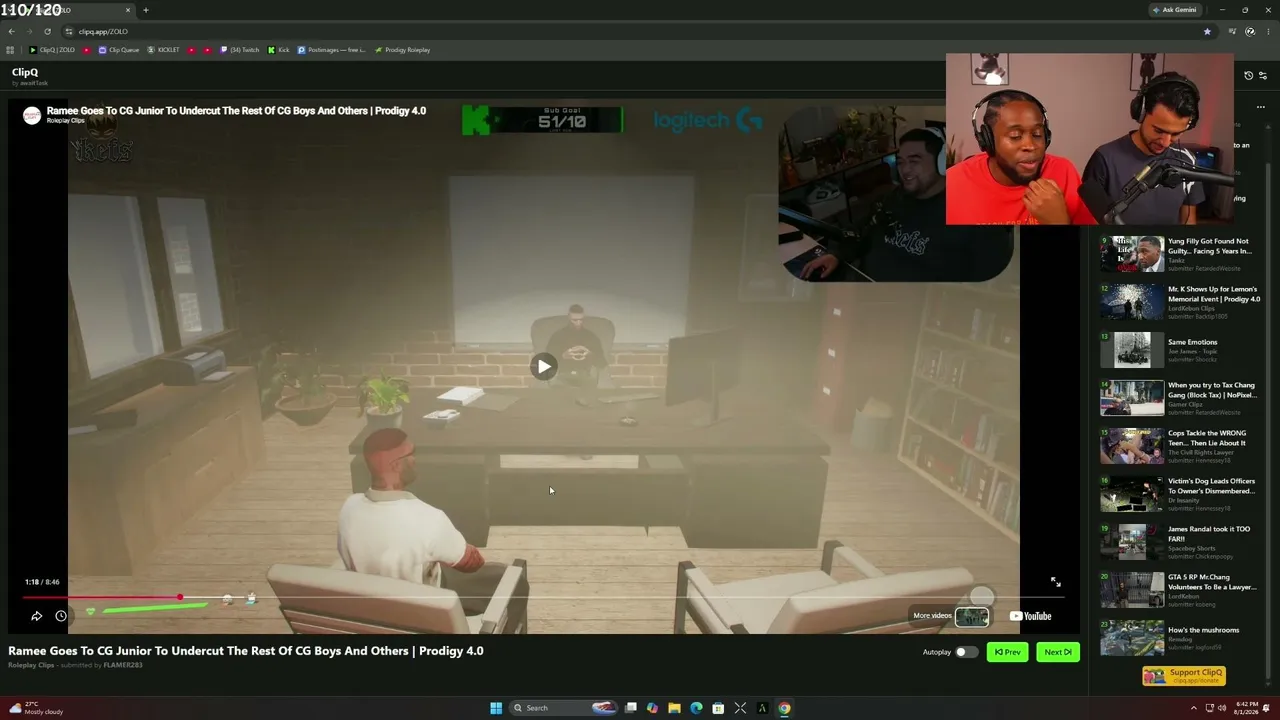Click the browser back arrow
This screenshot has width=1280, height=720.
pos(11,31)
